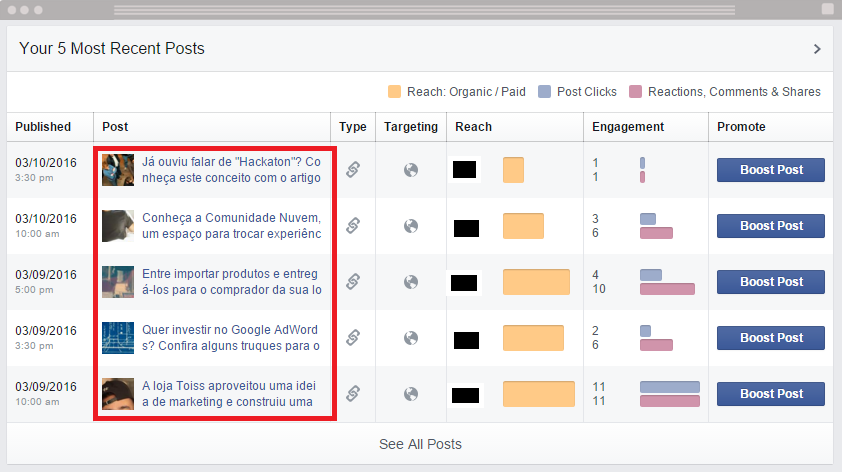Click thumbnail of the Comunidade Nuvem post
Viewport: 842px width, 472px height.
coord(118,226)
